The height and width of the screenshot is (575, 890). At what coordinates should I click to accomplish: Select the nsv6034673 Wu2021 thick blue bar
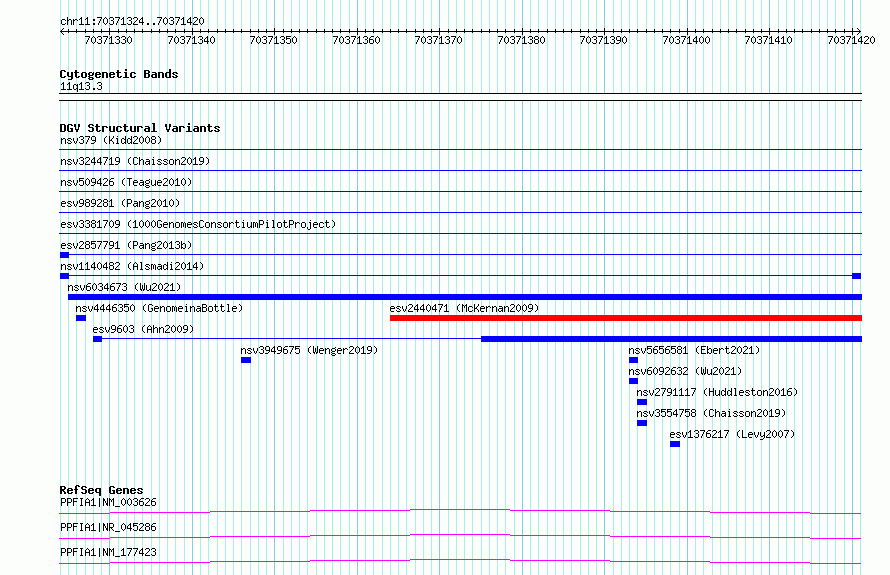465,297
